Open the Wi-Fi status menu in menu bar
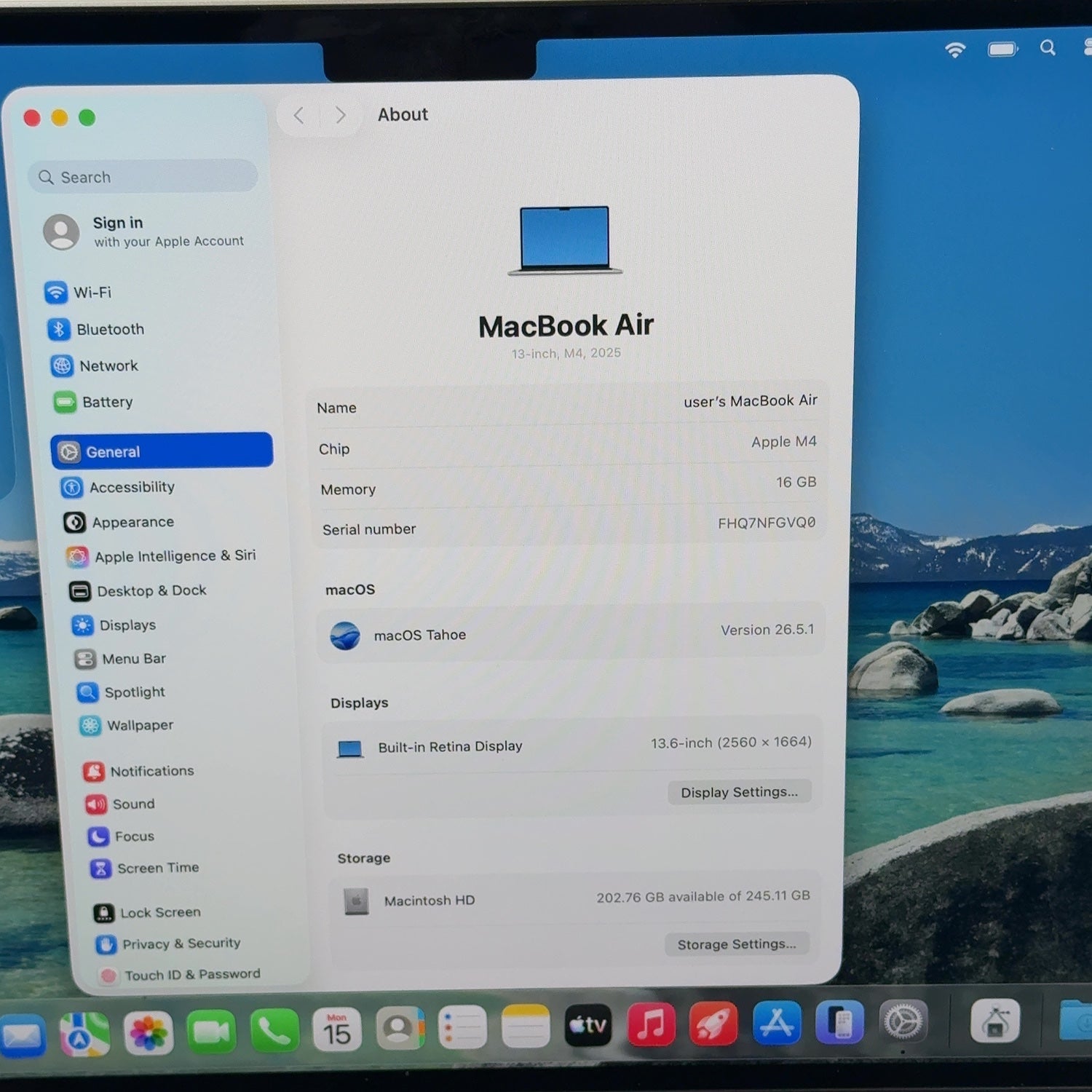The image size is (1092, 1092). 954,50
